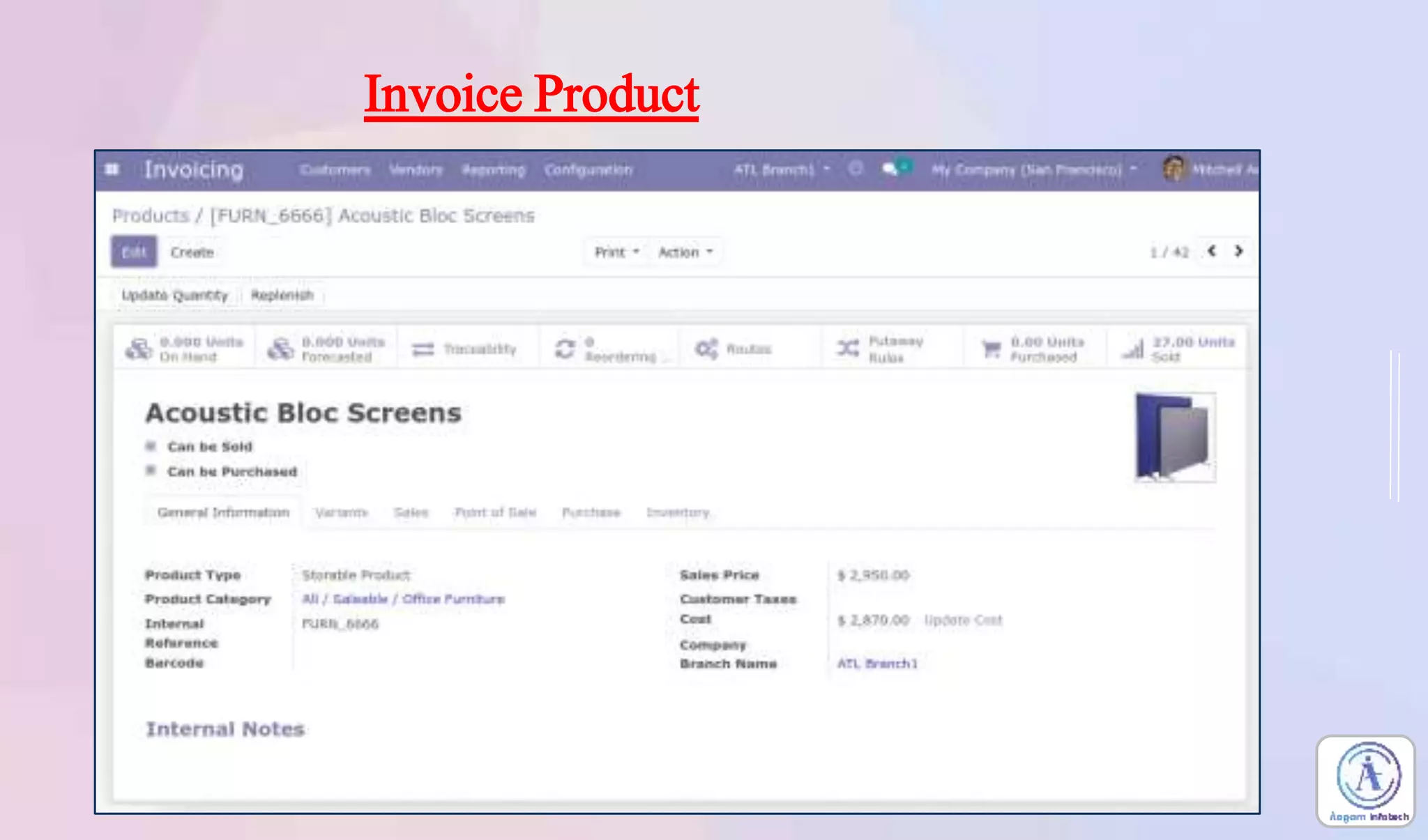Click the FURN_6666 internal reference value

coord(340,624)
